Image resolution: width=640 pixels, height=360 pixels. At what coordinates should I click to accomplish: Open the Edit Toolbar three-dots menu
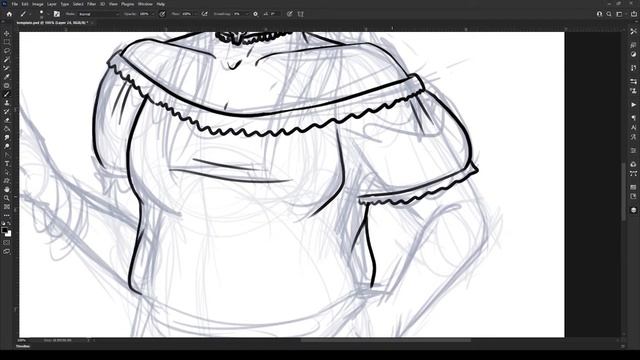[7, 216]
